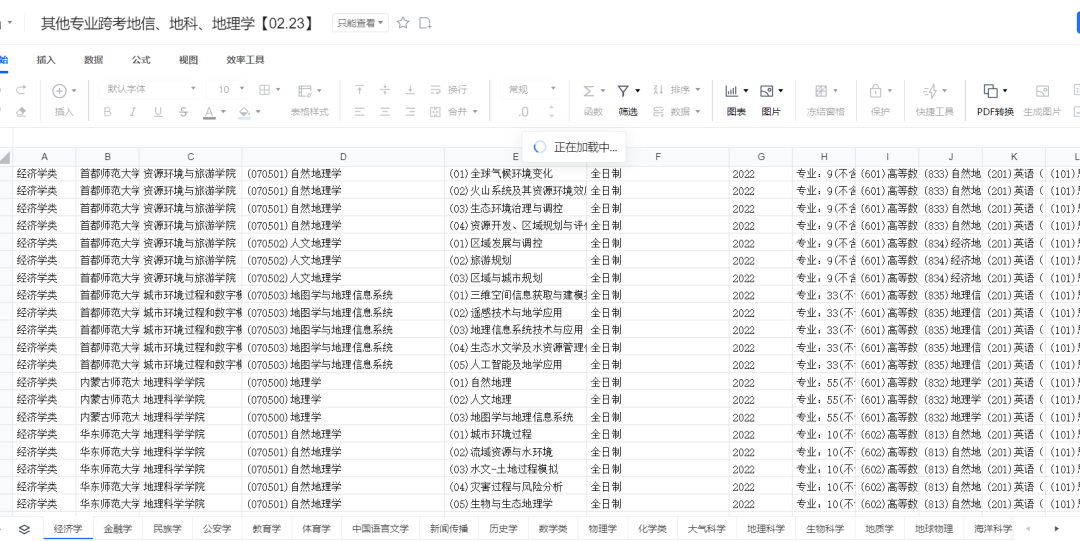Switch to the 民族学 sheet tab

[167, 529]
